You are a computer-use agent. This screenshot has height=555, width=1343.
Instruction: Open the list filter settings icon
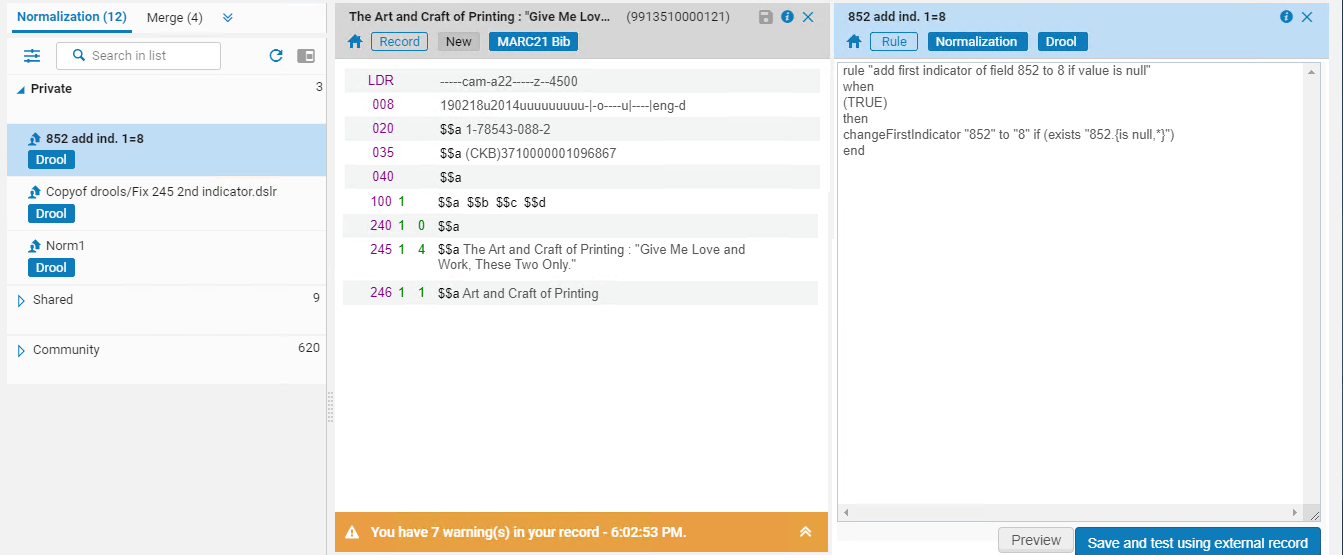coord(32,56)
